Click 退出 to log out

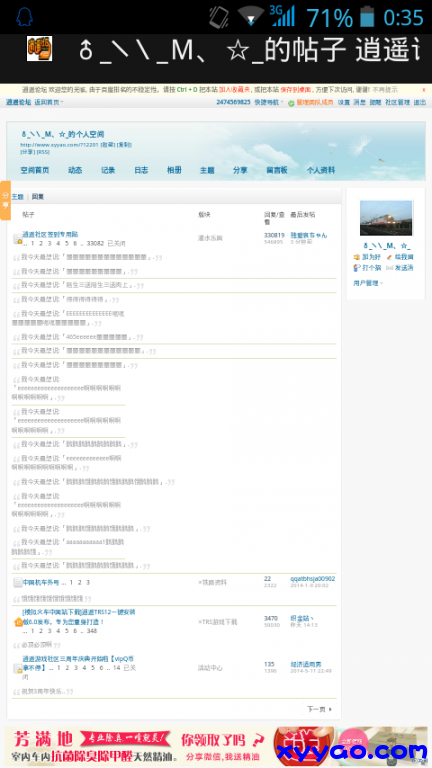[420, 102]
